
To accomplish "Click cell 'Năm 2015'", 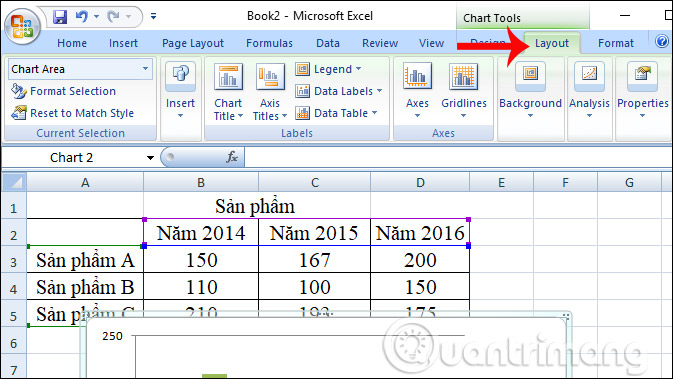I will click(315, 233).
